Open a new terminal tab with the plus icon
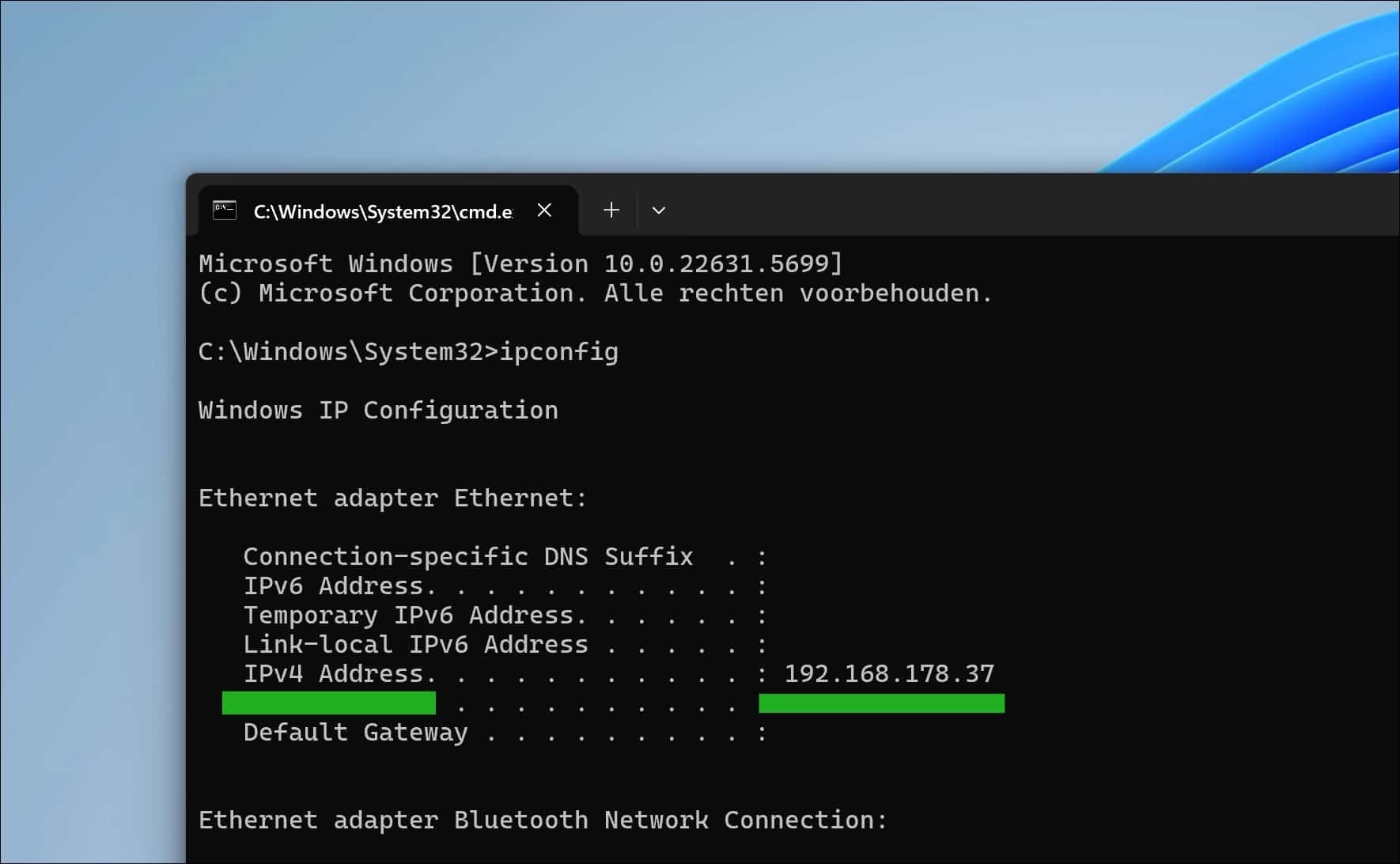Viewport: 1400px width, 864px height. coord(611,210)
